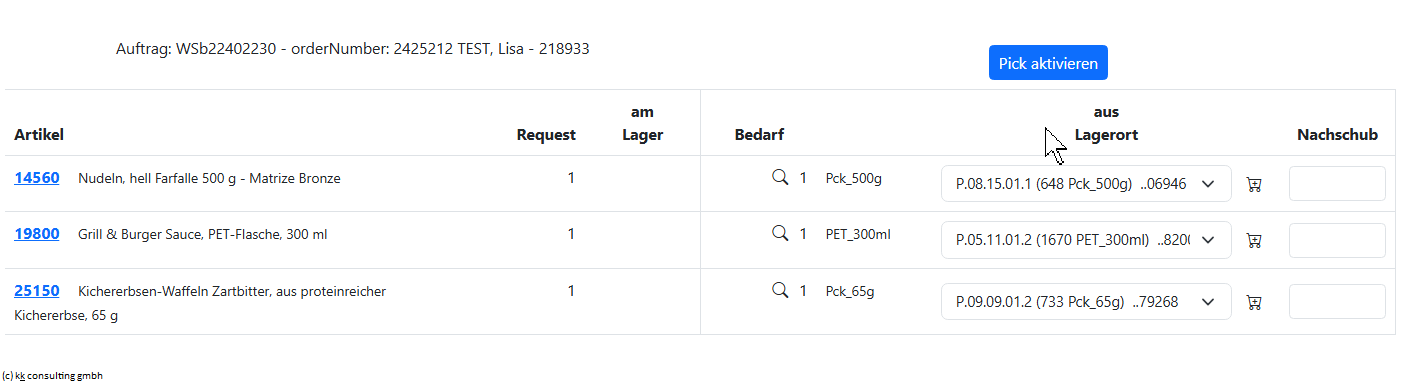Click the cart icon next to P.08.15.01.1

pos(1254,184)
